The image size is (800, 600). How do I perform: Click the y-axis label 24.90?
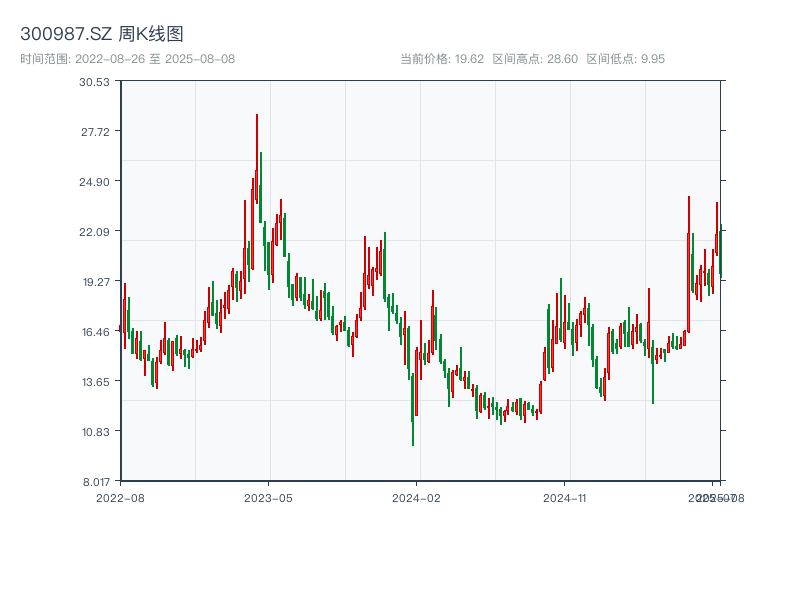click(94, 182)
